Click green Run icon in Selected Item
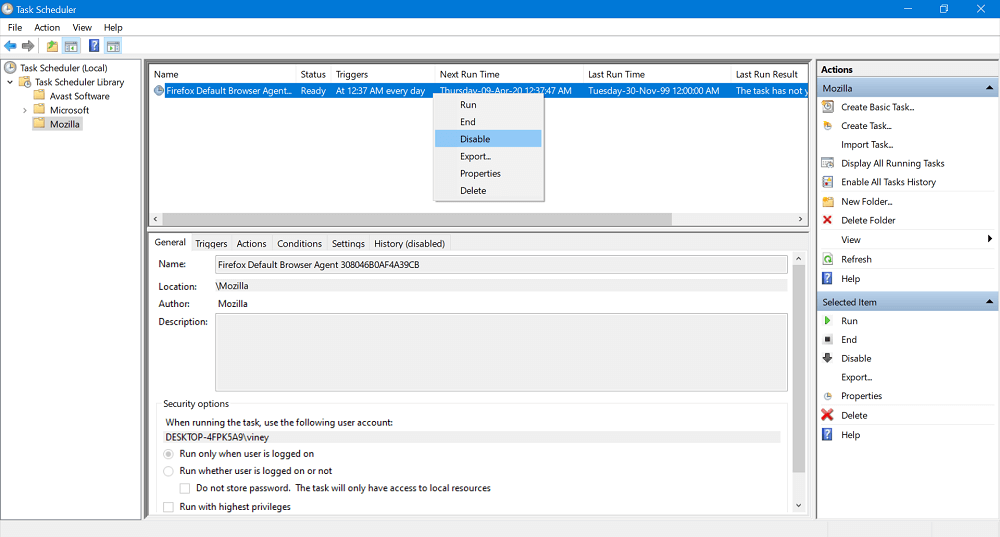This screenshot has width=1000, height=537. click(828, 321)
